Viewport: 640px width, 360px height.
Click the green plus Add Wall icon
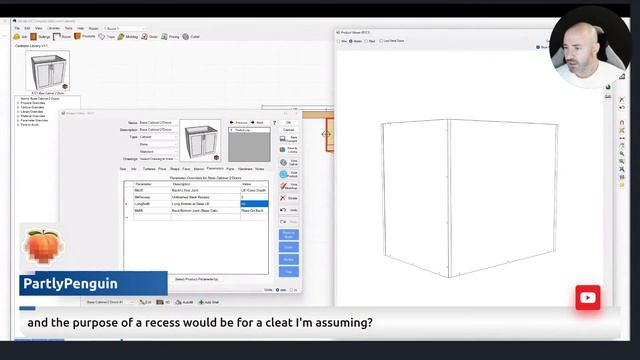(201, 302)
